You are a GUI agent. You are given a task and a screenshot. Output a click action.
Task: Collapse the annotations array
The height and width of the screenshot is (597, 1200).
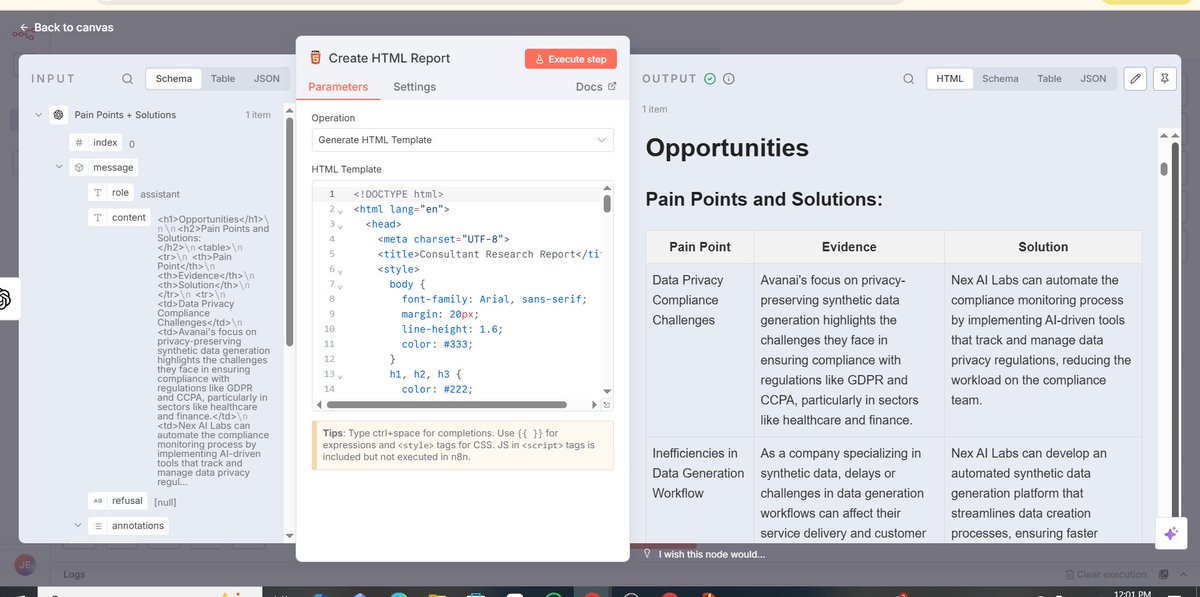[78, 525]
